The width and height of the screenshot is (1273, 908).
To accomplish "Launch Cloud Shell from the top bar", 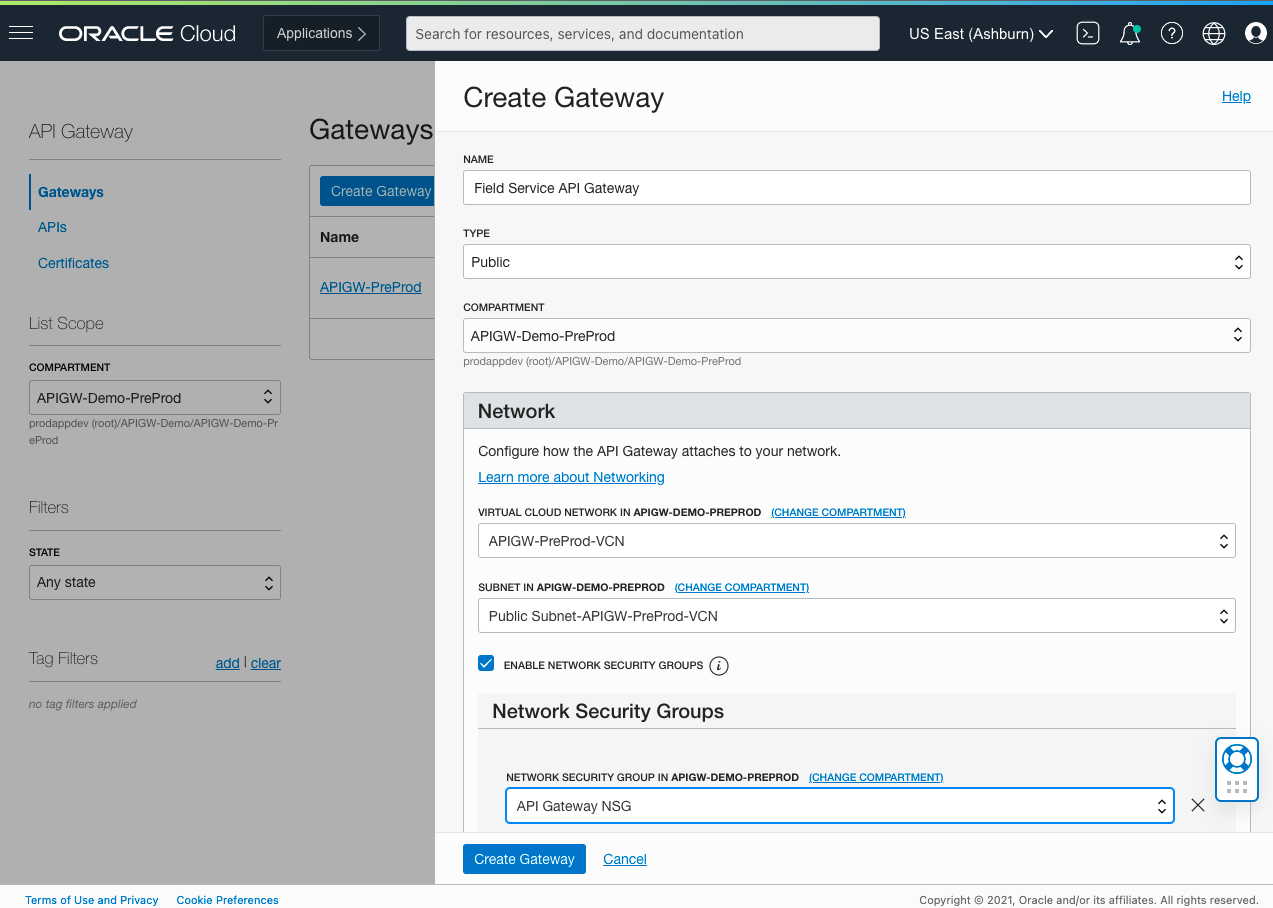I will tap(1088, 33).
